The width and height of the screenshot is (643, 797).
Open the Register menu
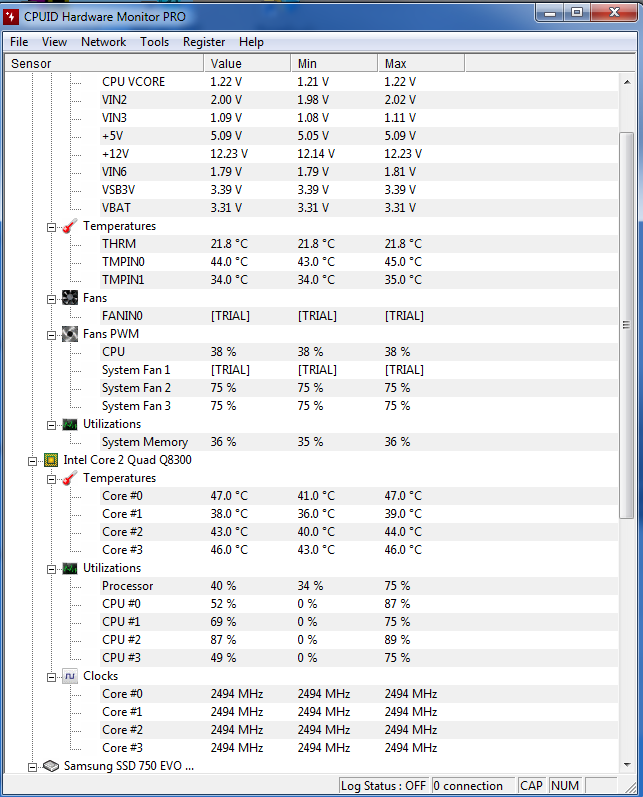pyautogui.click(x=204, y=42)
